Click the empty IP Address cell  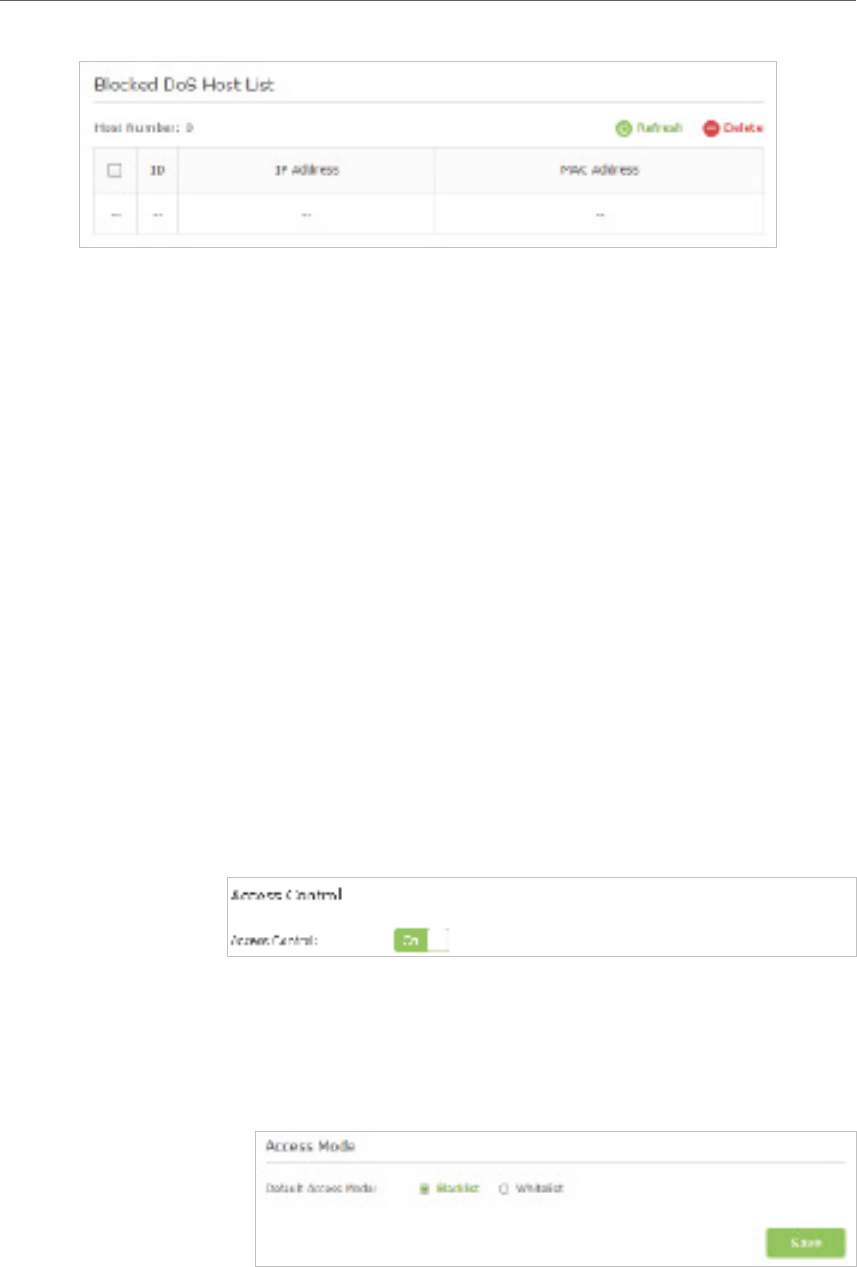[x=306, y=214]
